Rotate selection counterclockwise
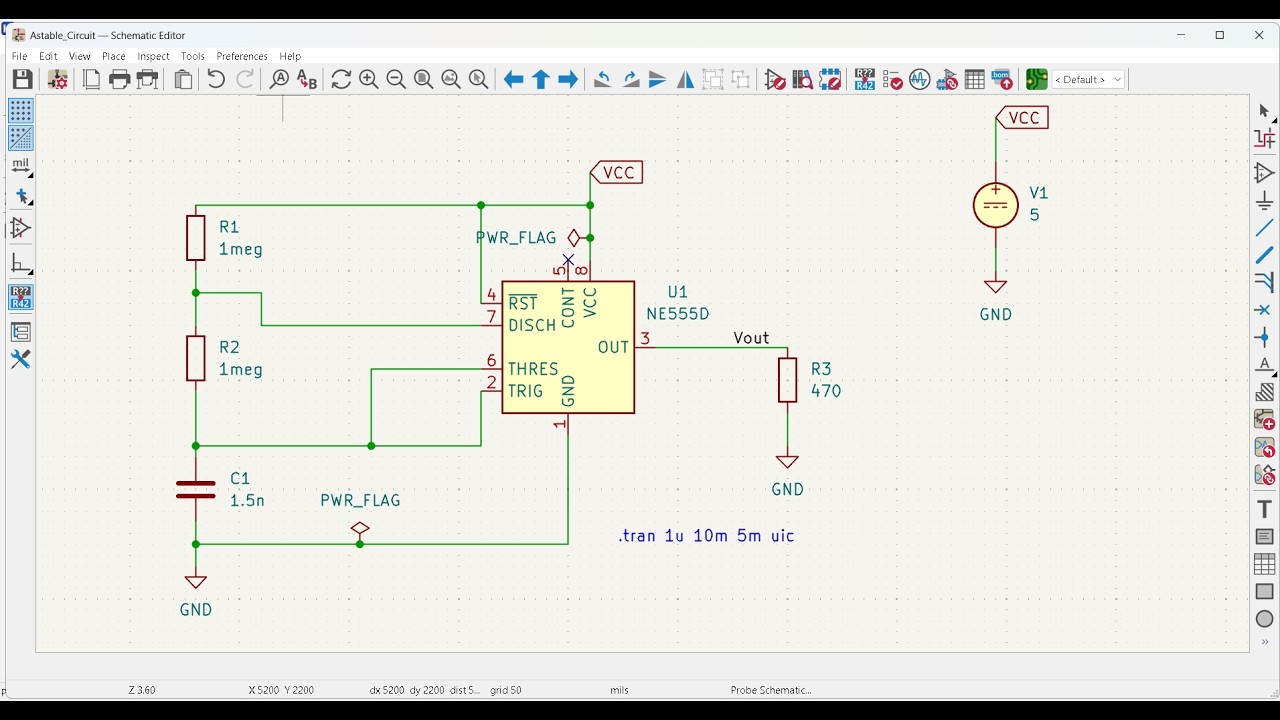 pos(602,79)
